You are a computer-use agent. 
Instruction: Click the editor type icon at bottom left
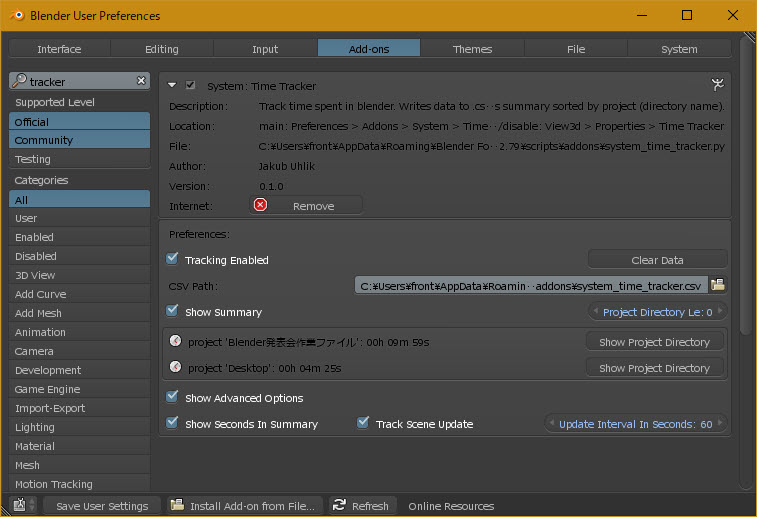(19, 505)
